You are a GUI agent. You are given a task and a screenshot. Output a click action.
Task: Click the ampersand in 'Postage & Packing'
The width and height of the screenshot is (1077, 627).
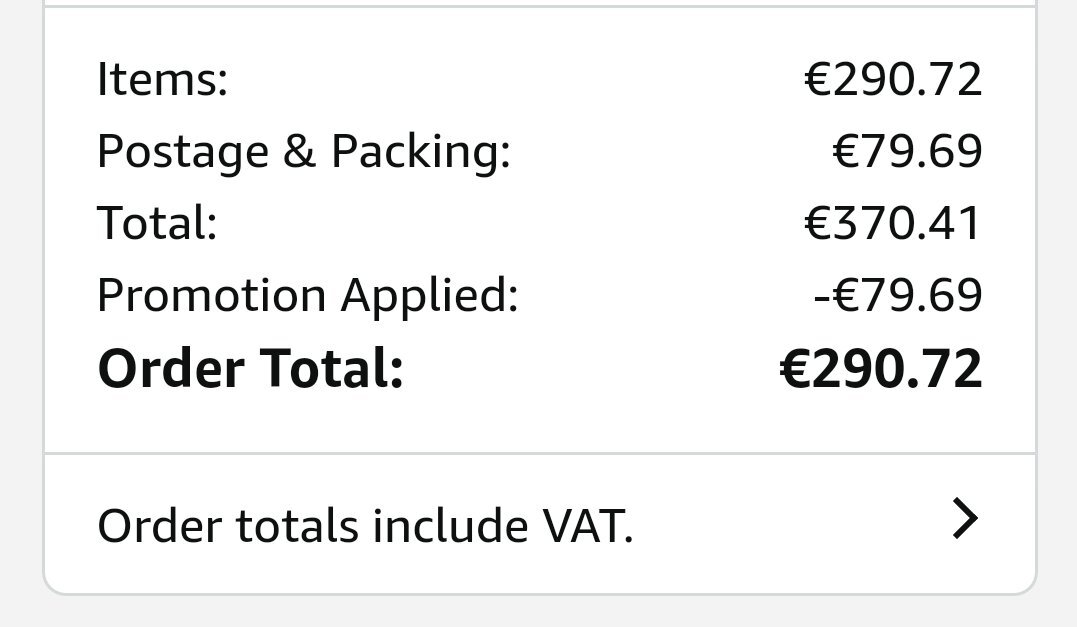pos(299,151)
